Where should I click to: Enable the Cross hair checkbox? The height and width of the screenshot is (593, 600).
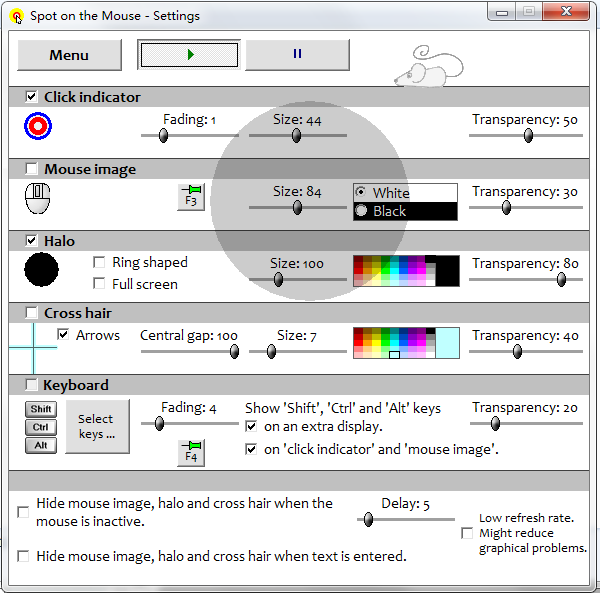coord(31,313)
